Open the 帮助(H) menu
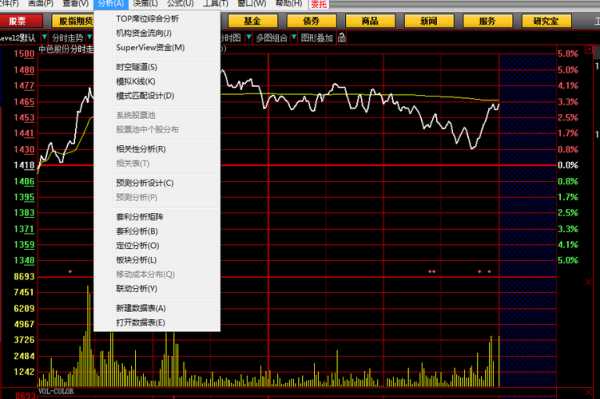Viewport: 600px width, 399px height. click(x=289, y=4)
